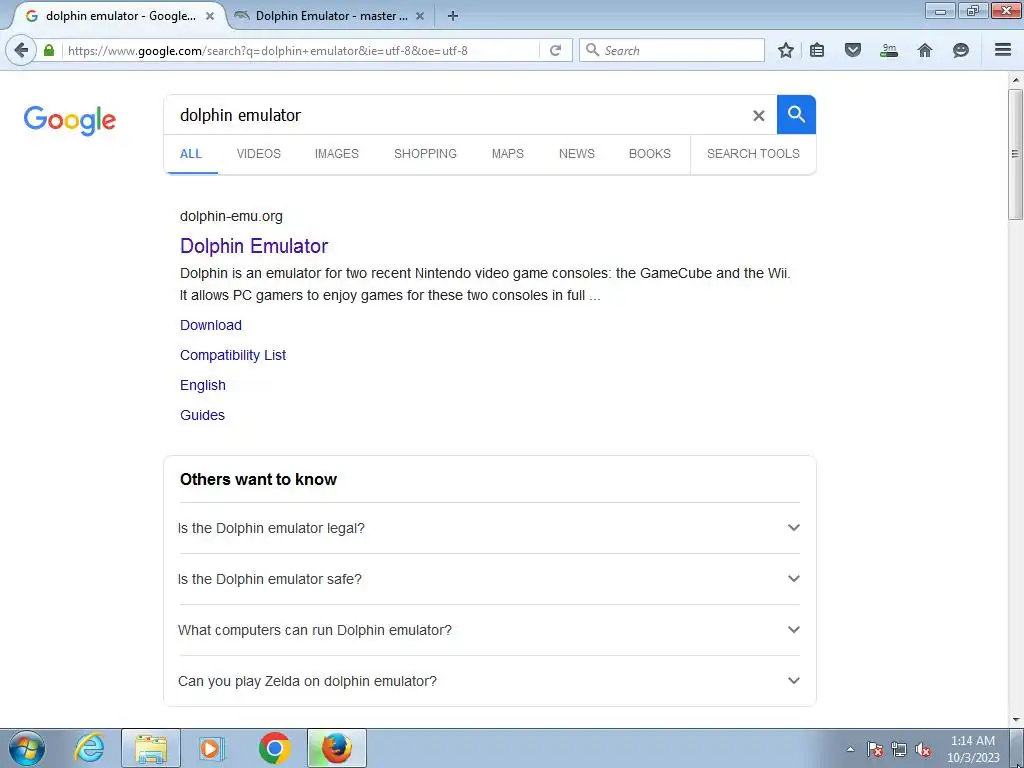The image size is (1024, 768).
Task: Focus the Firefox address bar URL
Action: (x=300, y=50)
